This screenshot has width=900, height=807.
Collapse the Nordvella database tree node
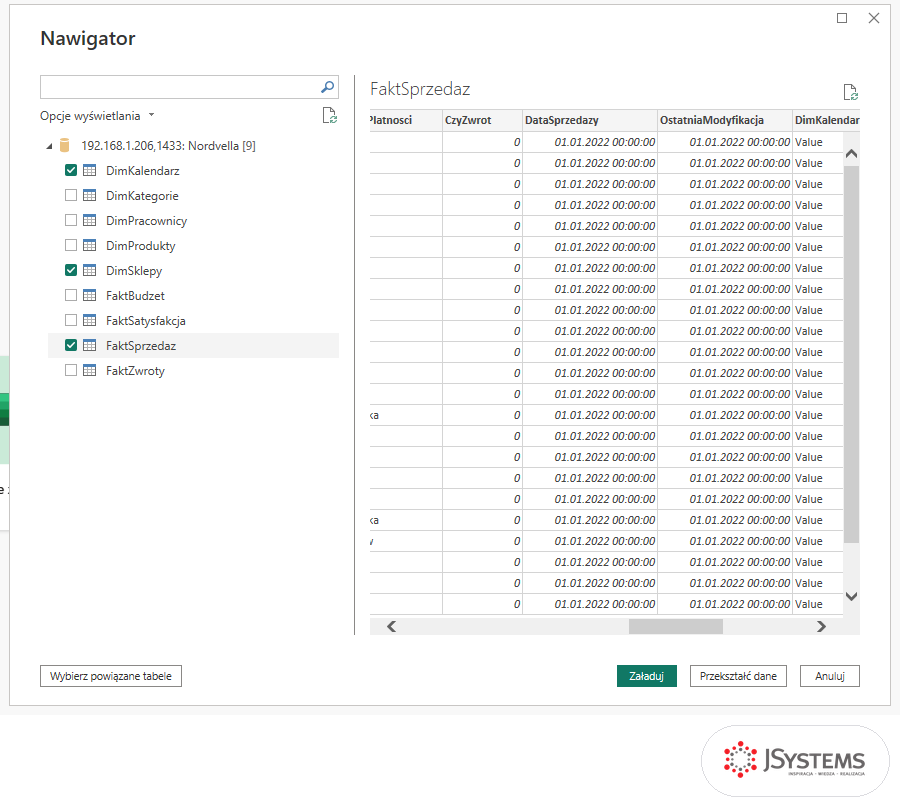tap(49, 147)
